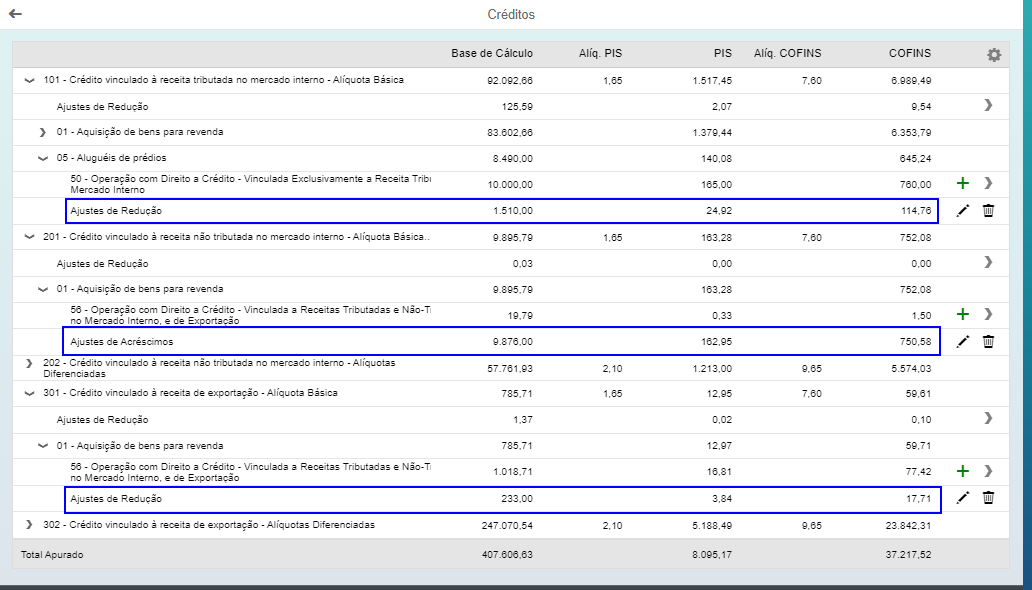1032x590 pixels.
Task: Delete the 233,00 Ajustes de Redução row
Action: point(988,498)
